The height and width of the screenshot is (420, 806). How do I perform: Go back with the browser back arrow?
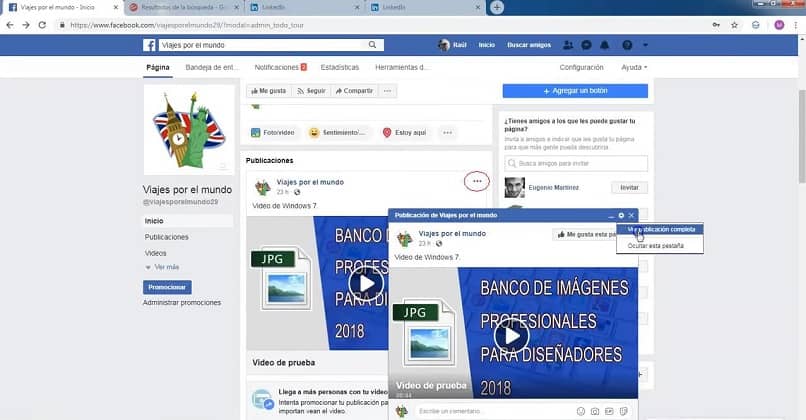point(10,25)
